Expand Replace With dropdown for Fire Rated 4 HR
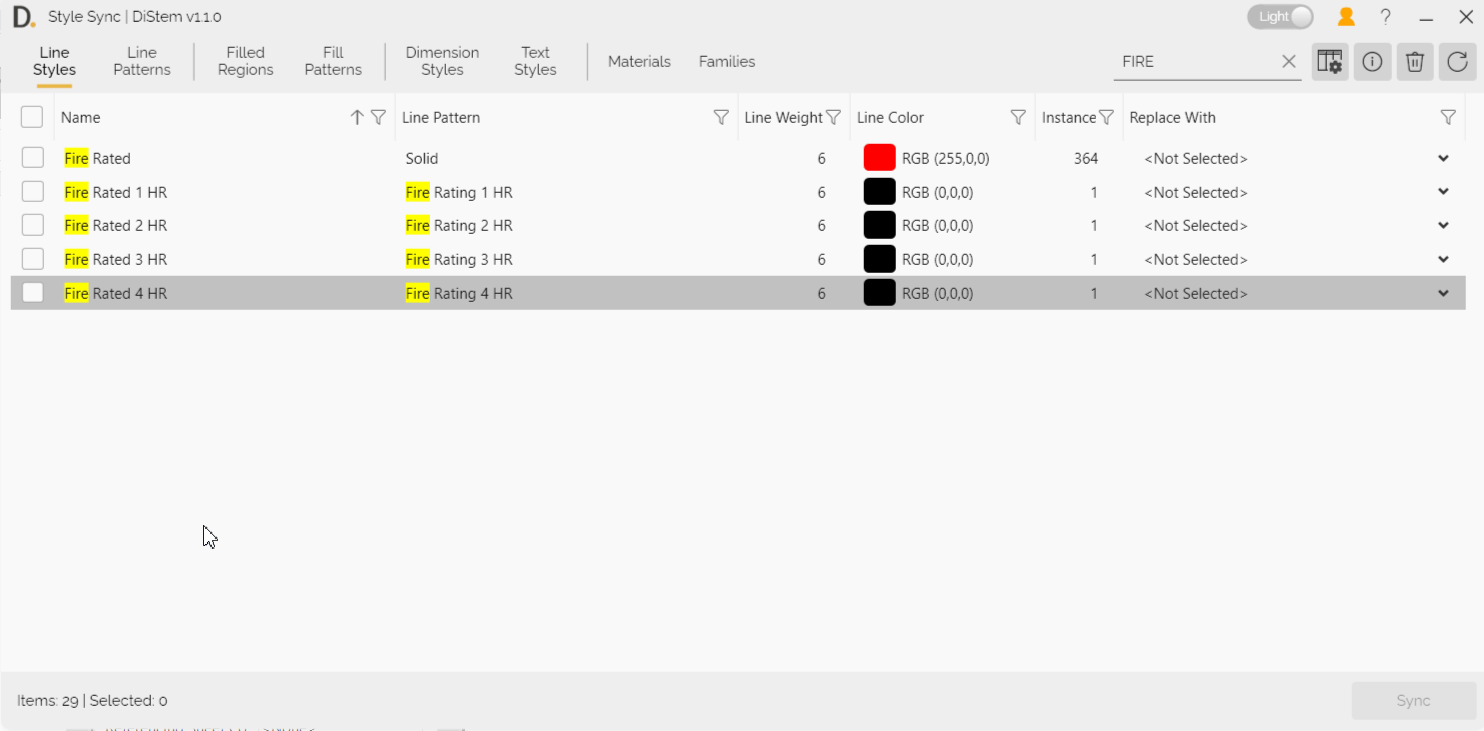Screen dimensions: 1484x731 coord(1443,294)
